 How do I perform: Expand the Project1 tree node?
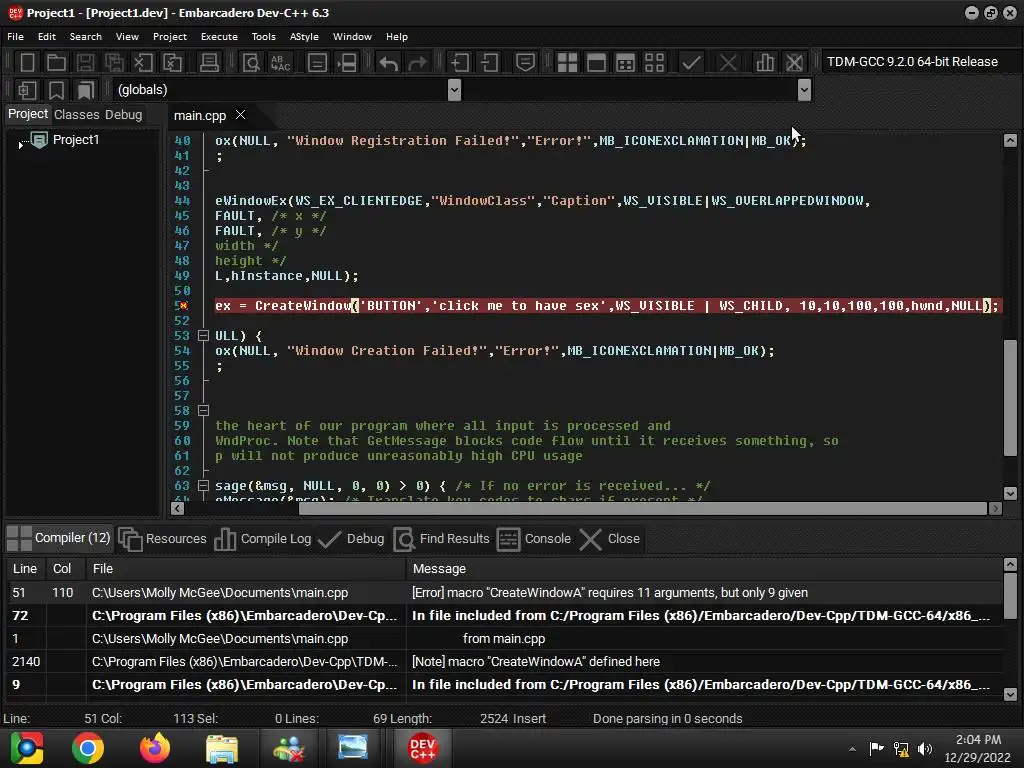[x=21, y=143]
